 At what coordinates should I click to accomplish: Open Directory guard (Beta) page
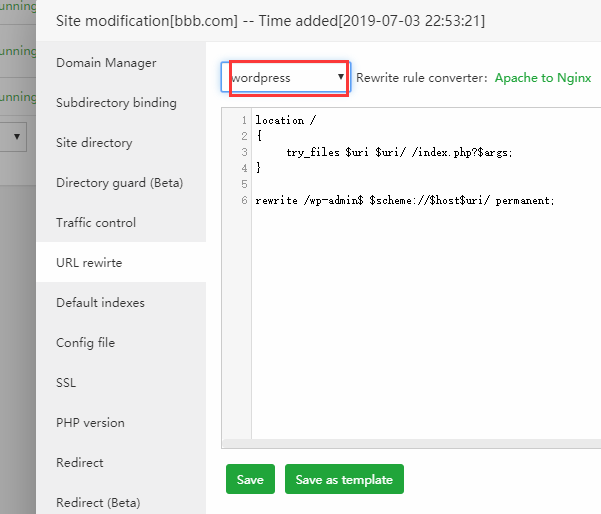click(x=119, y=183)
